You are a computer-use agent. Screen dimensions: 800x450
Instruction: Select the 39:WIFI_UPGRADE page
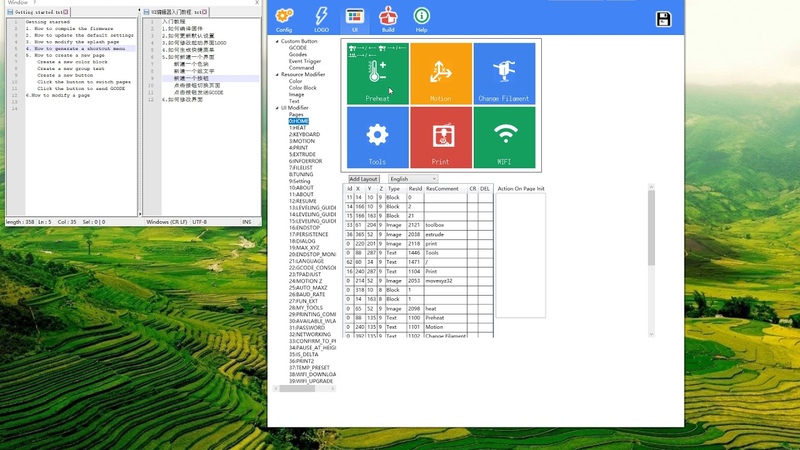311,381
